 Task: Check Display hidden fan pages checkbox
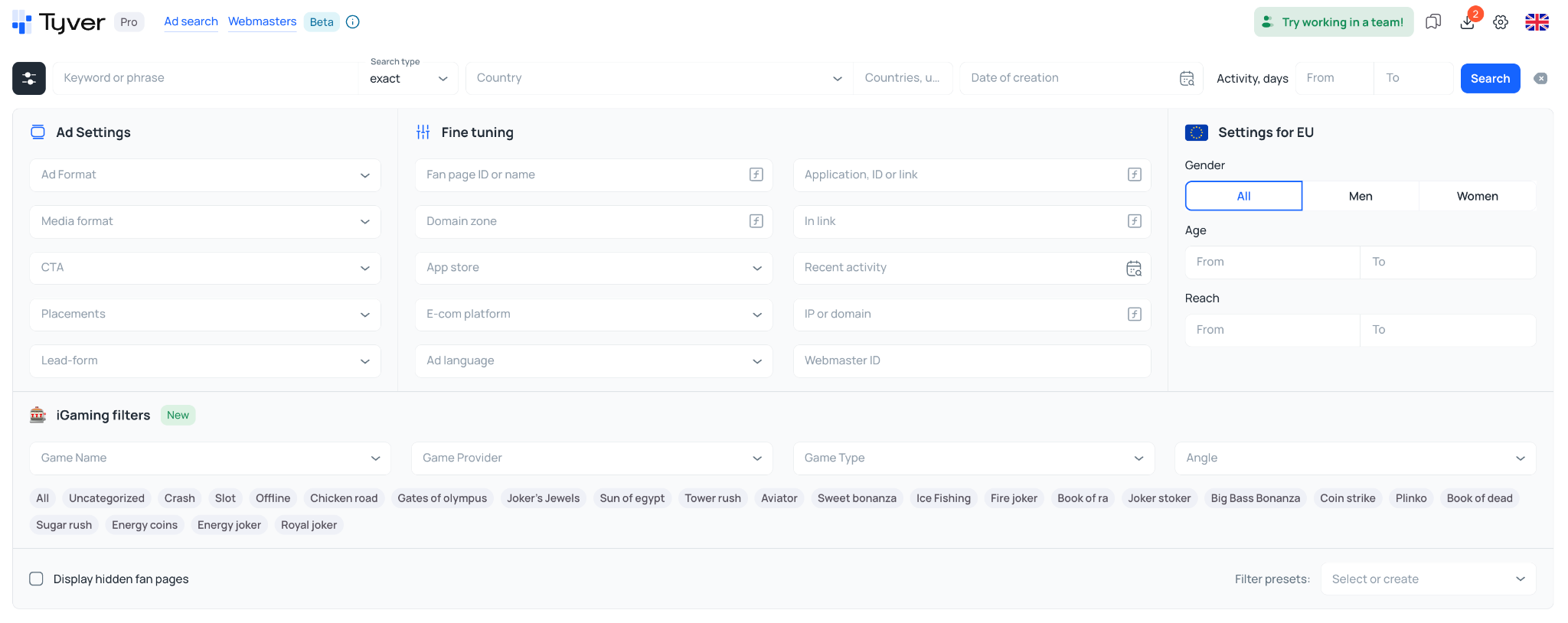pos(36,579)
